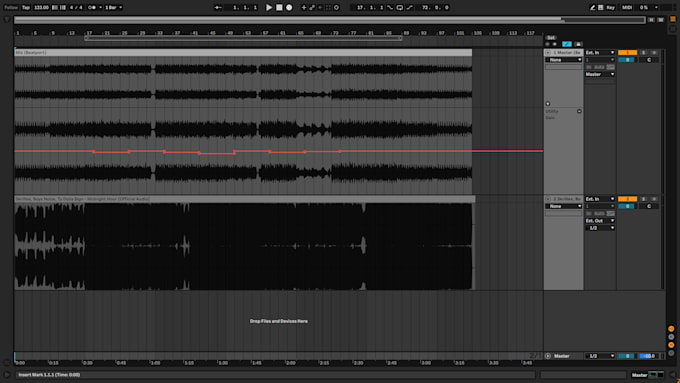Toggle Punch-Out switch icon
Screen dimensions: 680x383
(x=409, y=7)
